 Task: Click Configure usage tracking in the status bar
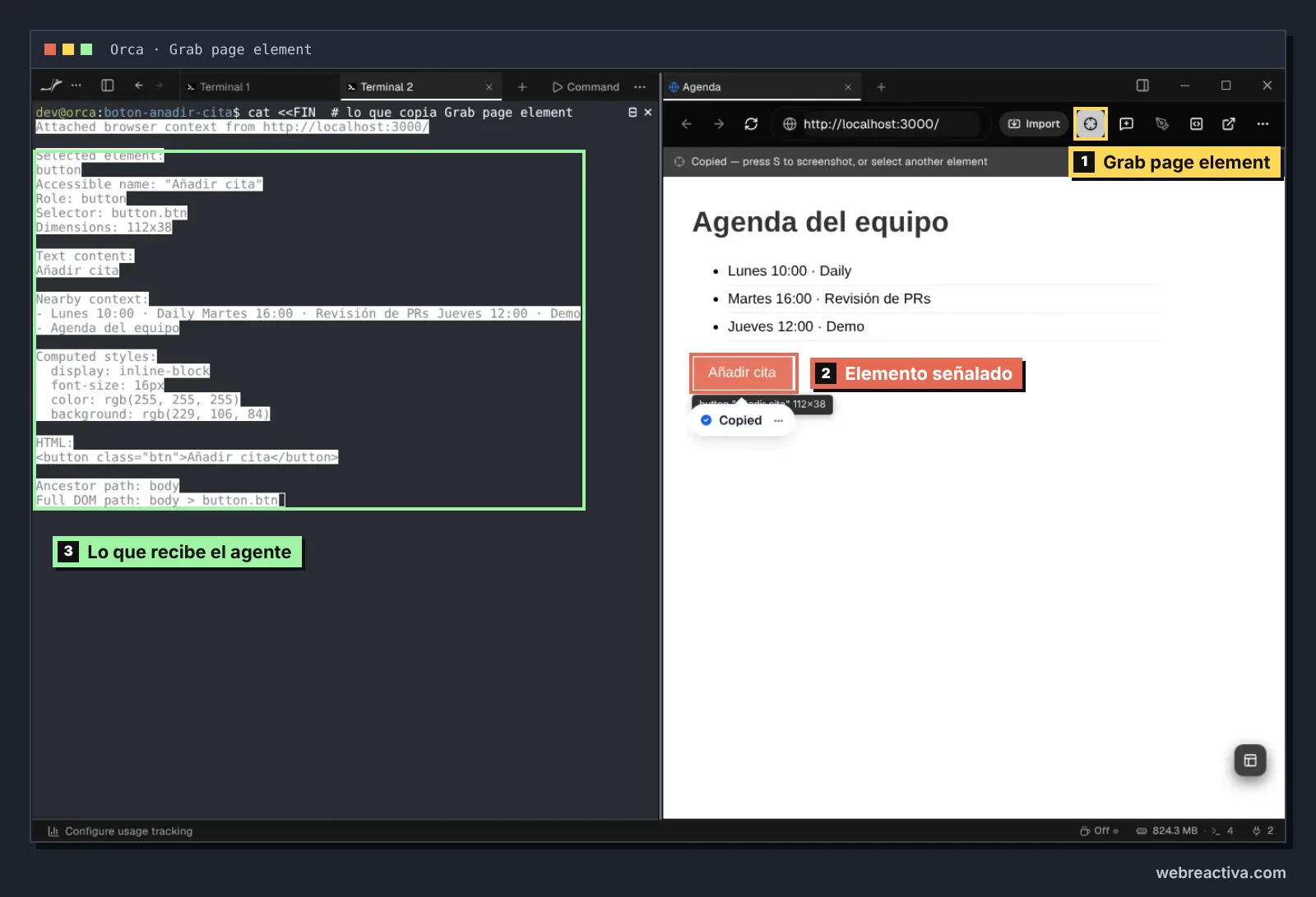point(120,831)
